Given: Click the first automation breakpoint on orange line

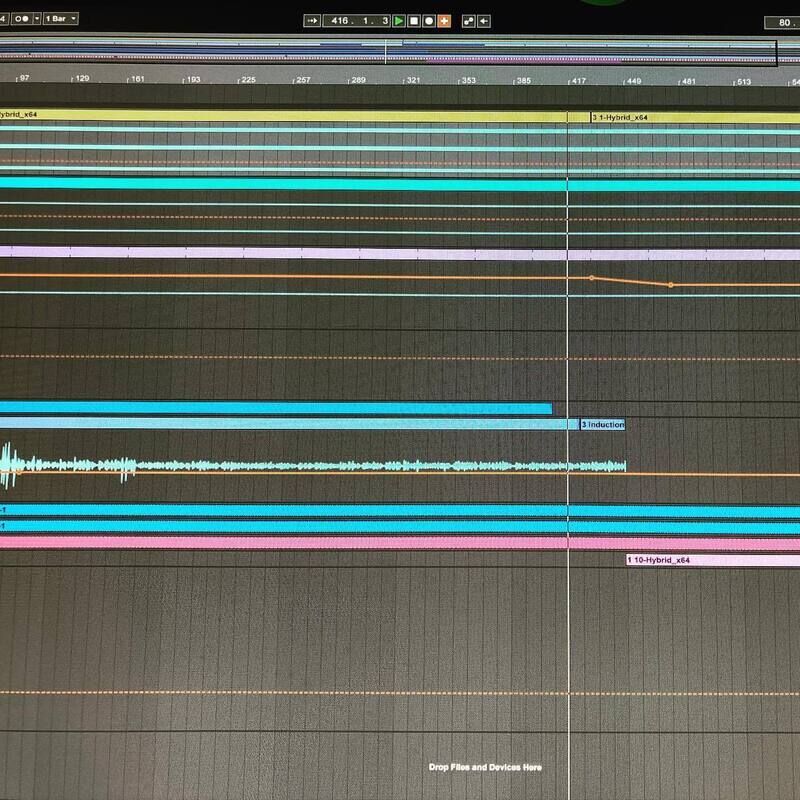Looking at the screenshot, I should click(591, 277).
